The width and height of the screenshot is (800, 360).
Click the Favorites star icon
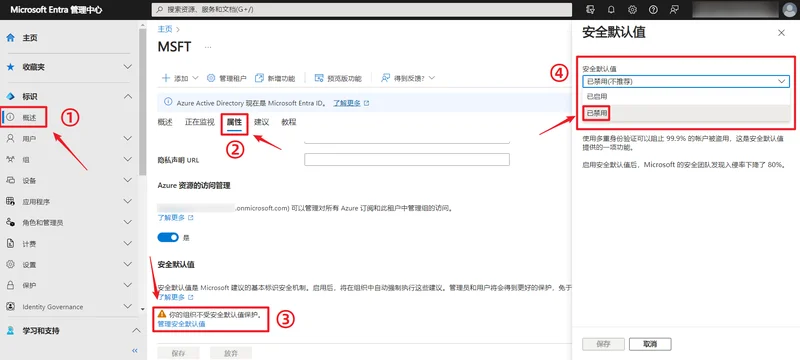pos(10,67)
